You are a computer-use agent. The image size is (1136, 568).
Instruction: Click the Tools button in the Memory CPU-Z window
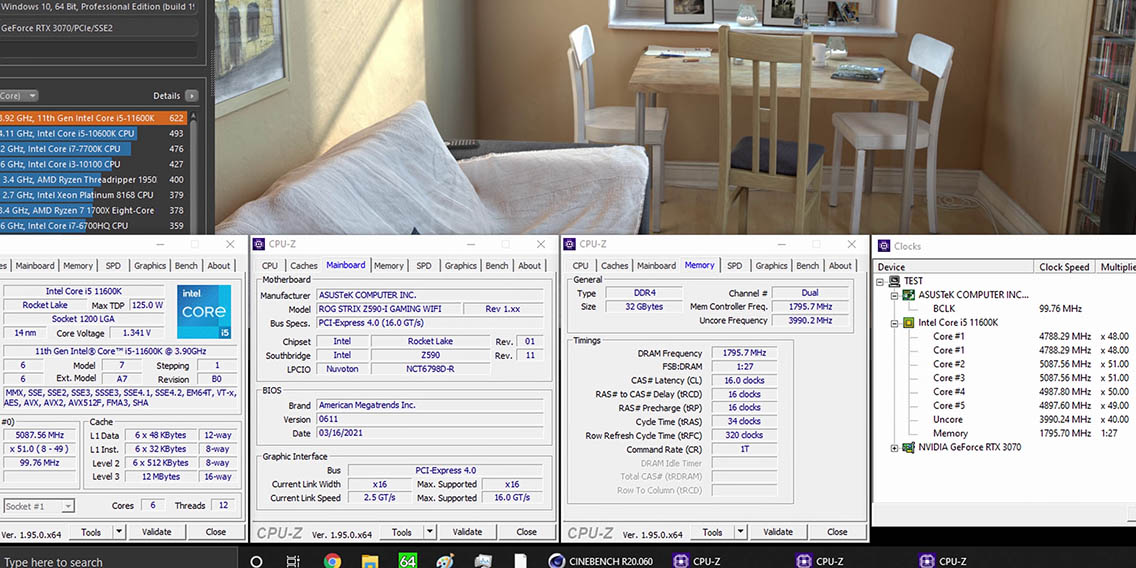pyautogui.click(x=712, y=532)
